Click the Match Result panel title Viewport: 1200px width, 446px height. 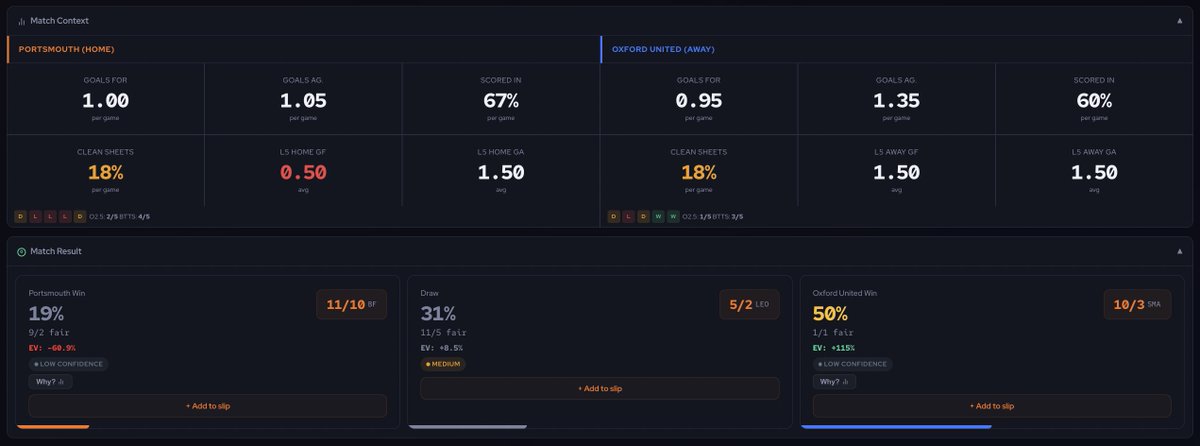coord(56,251)
